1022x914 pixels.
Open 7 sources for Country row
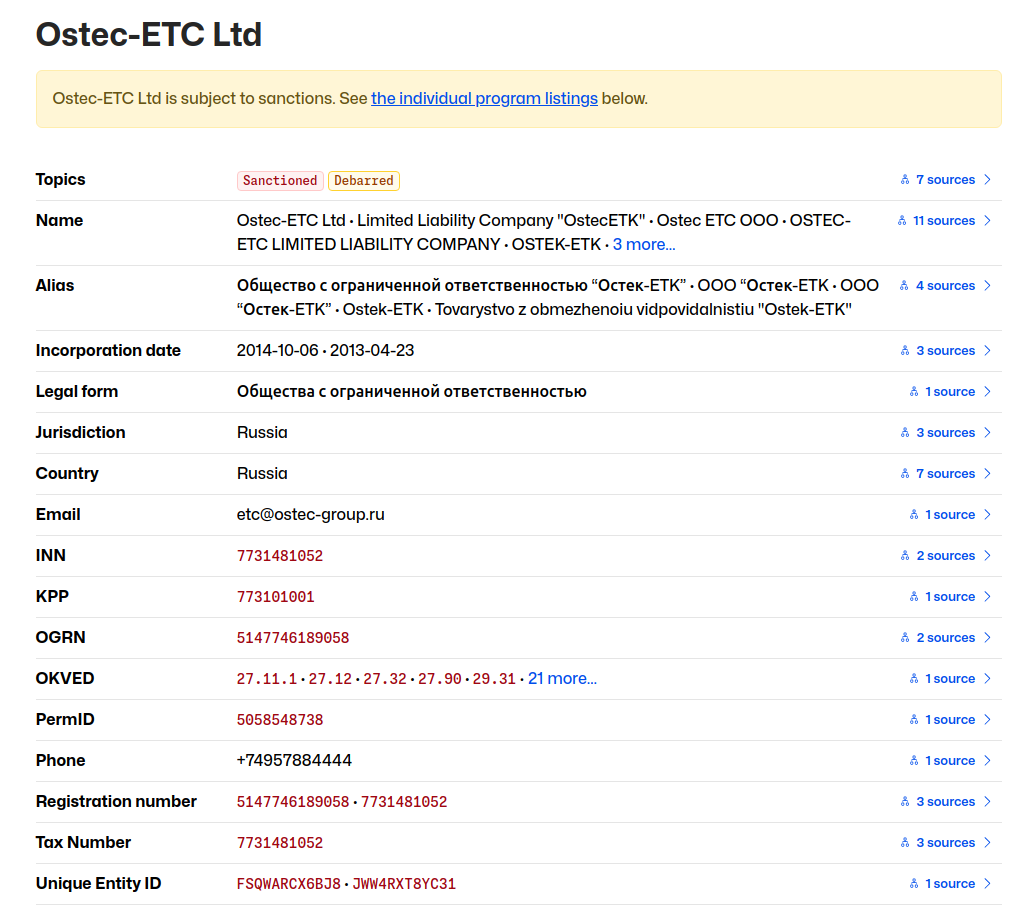coord(945,474)
